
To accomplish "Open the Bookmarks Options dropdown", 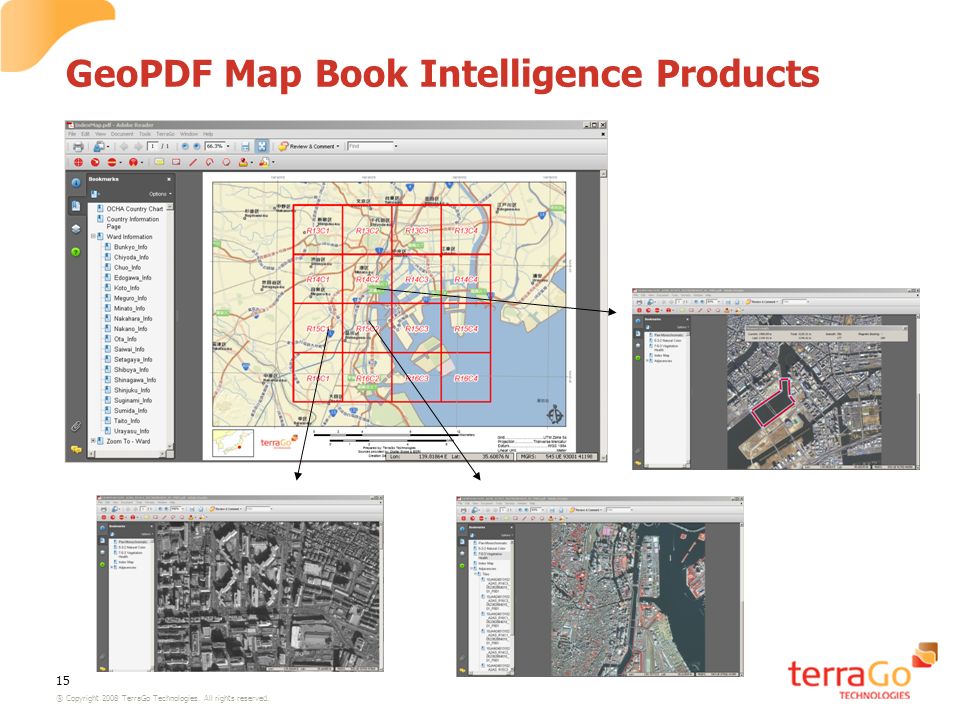I will pos(160,193).
